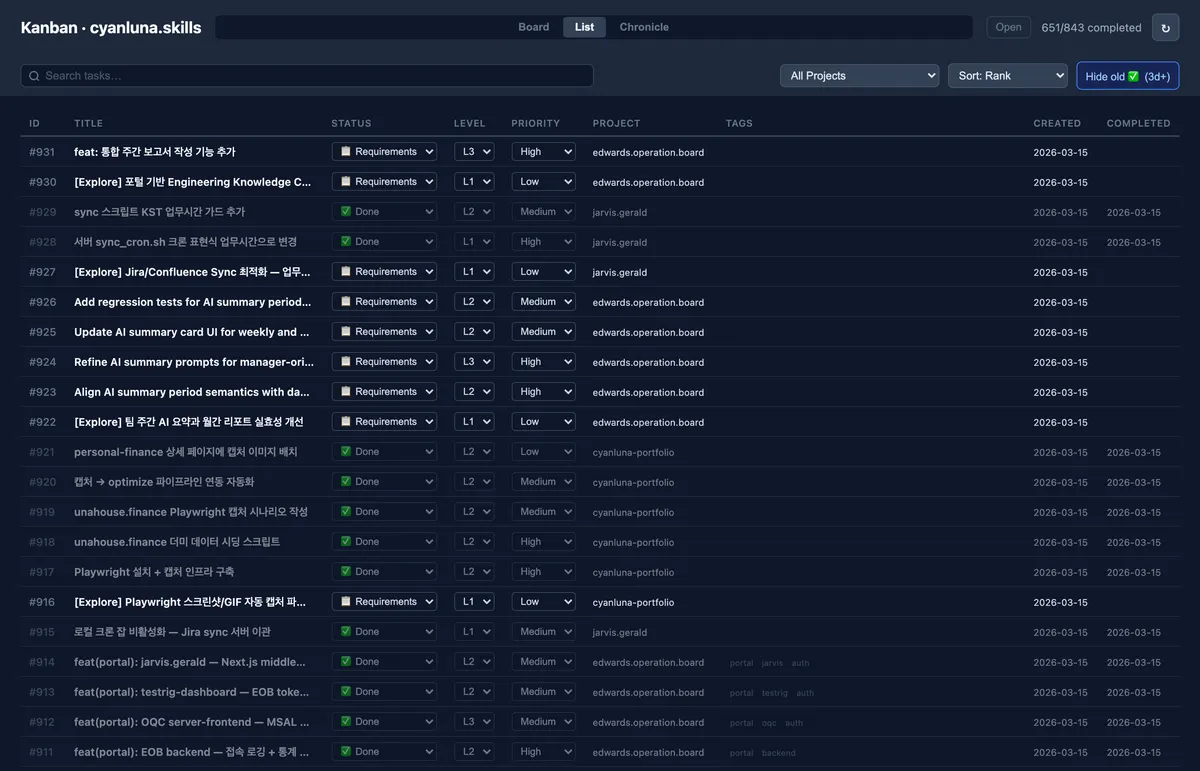The width and height of the screenshot is (1200, 771).
Task: Switch to the Chronicle tab
Action: (x=644, y=27)
